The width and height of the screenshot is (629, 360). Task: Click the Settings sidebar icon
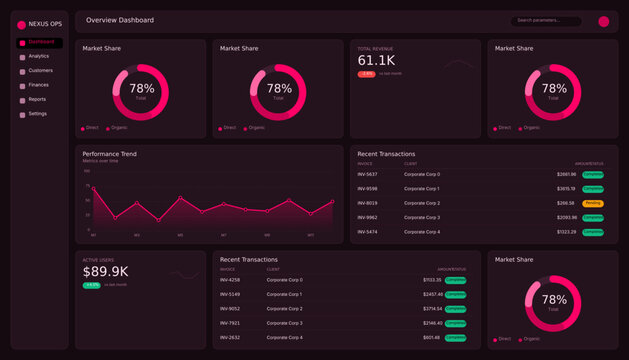(x=22, y=115)
